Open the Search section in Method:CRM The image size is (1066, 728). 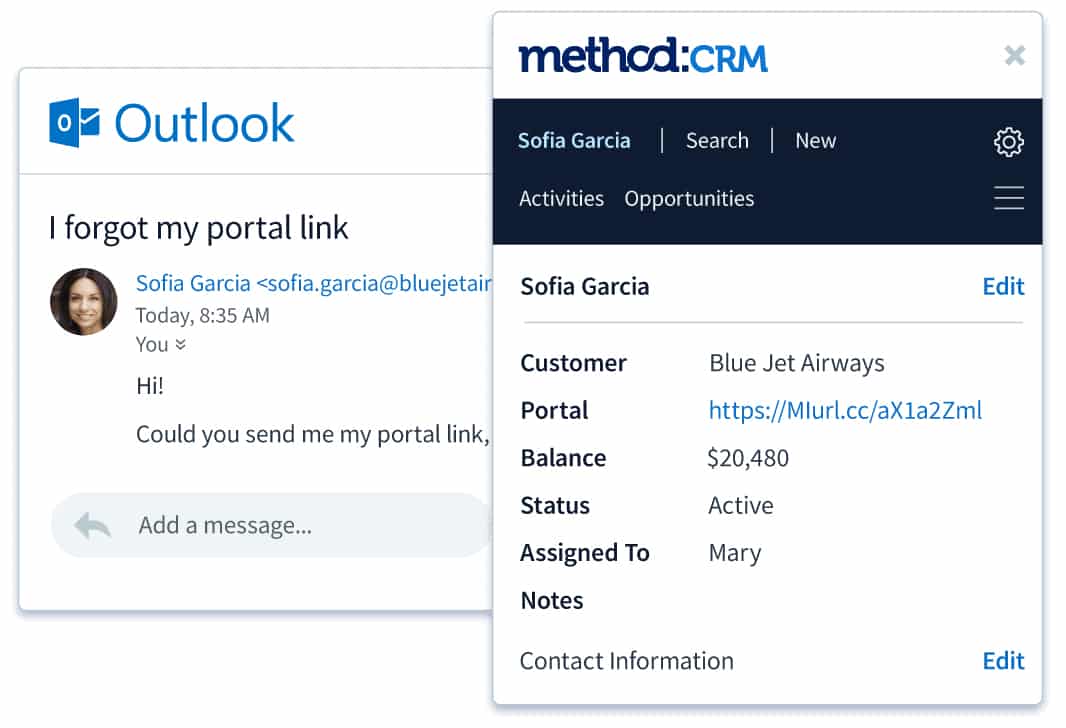click(717, 140)
